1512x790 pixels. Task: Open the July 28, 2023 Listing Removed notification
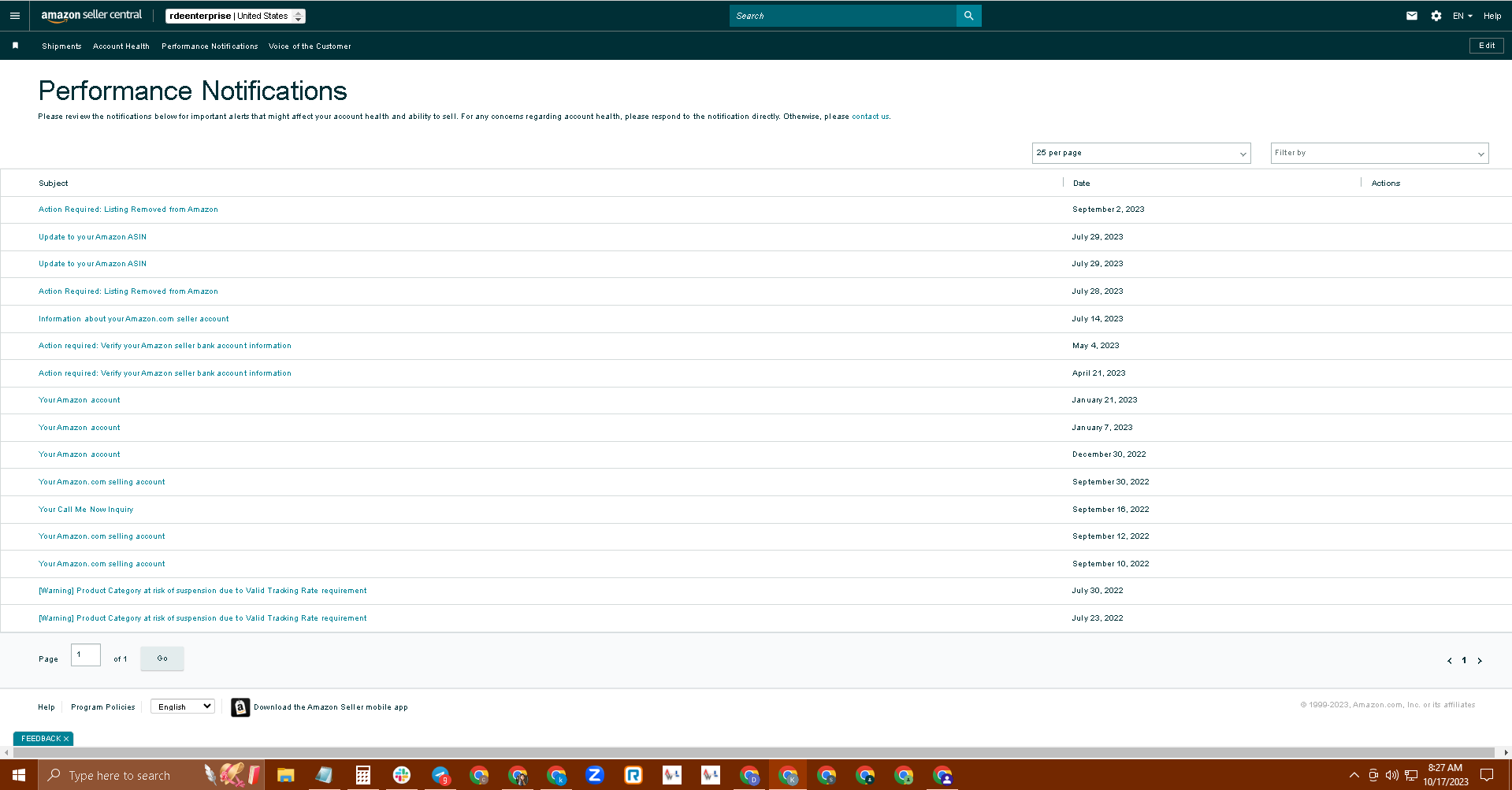[x=128, y=291]
